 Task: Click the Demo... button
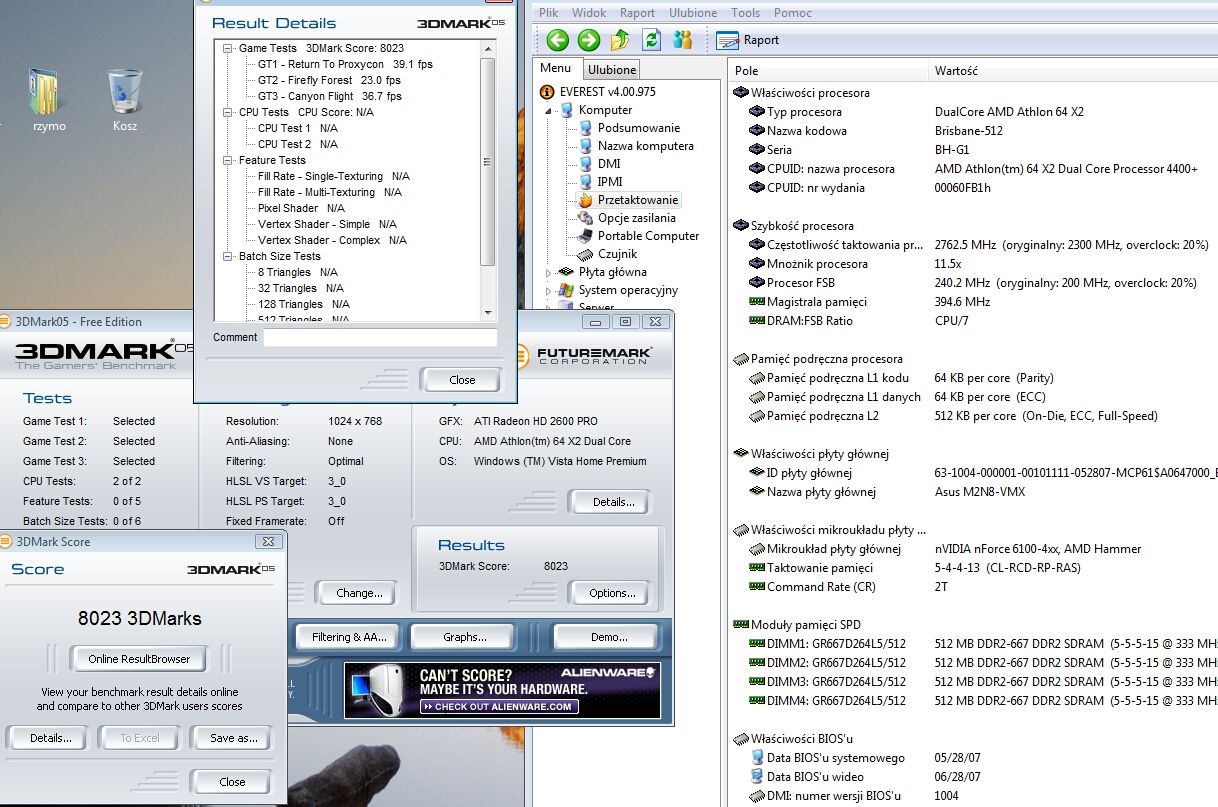point(605,637)
